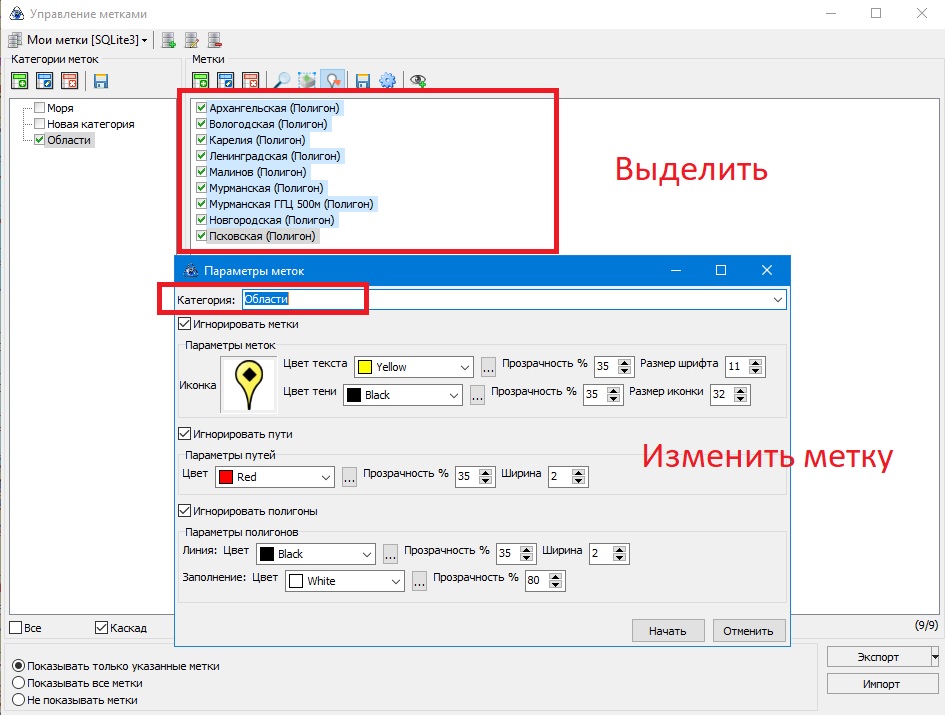
Task: Click the magnifier icon in Метки toolbar
Action: (283, 81)
